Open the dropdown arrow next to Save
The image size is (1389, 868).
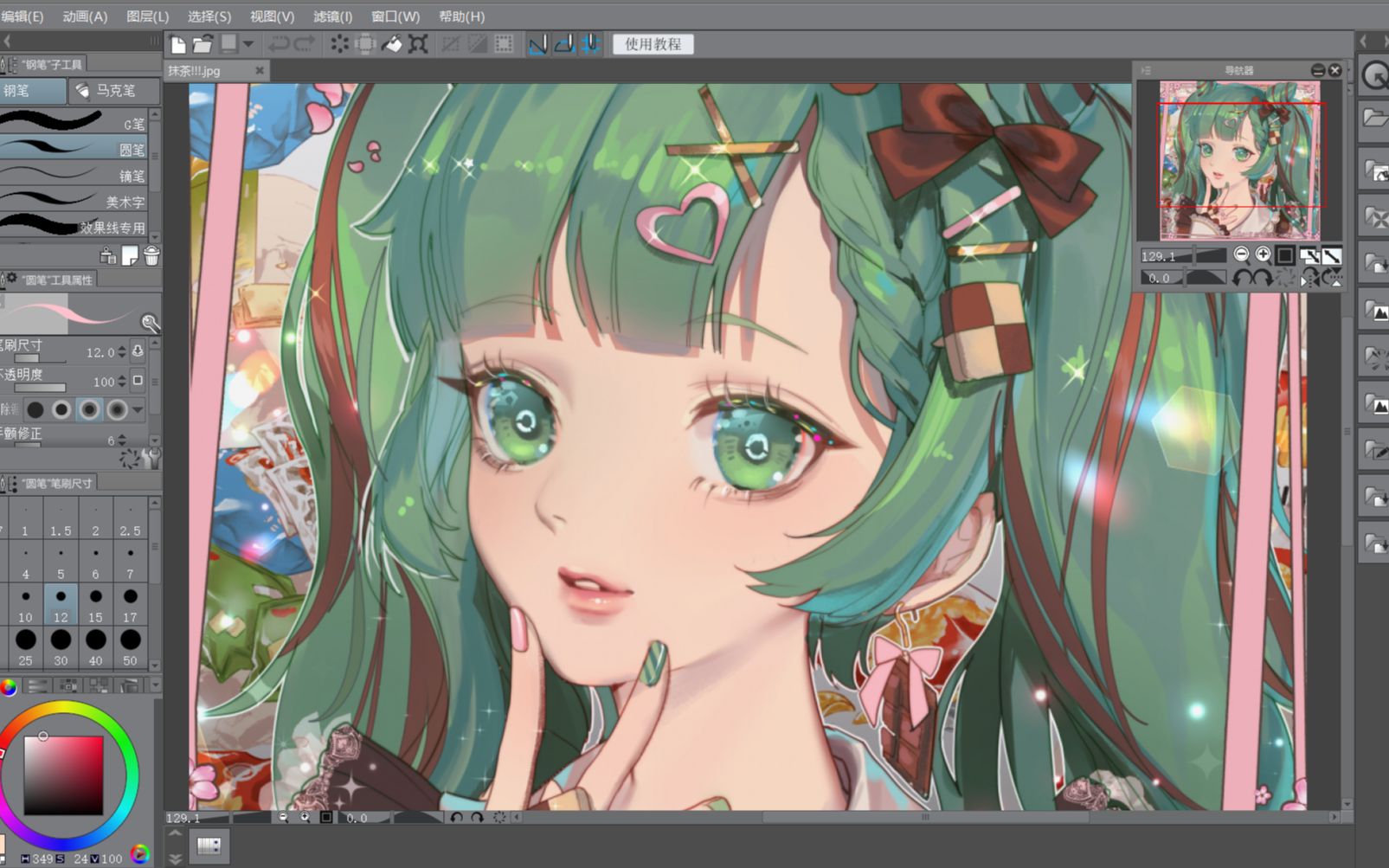248,44
